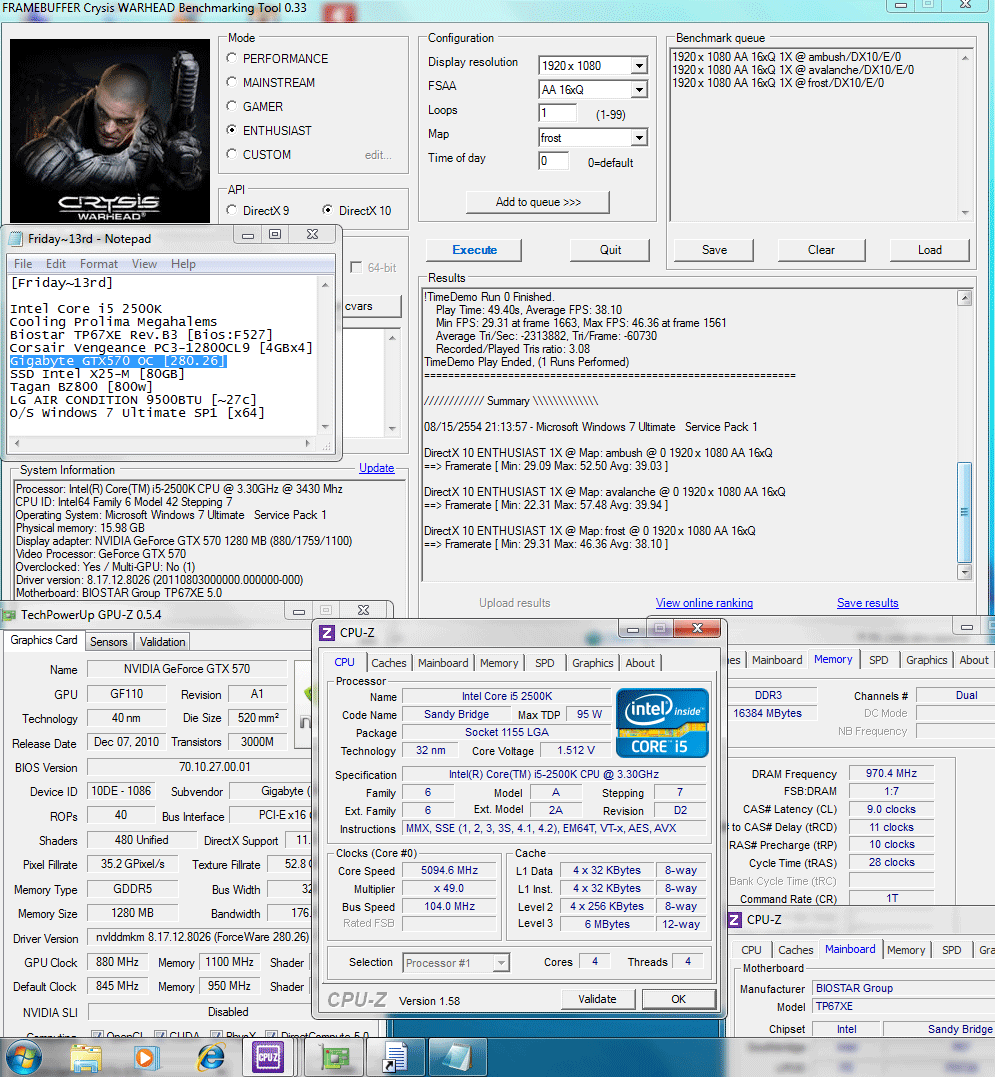
Task: Click the Add to queue >>> button
Action: point(538,202)
